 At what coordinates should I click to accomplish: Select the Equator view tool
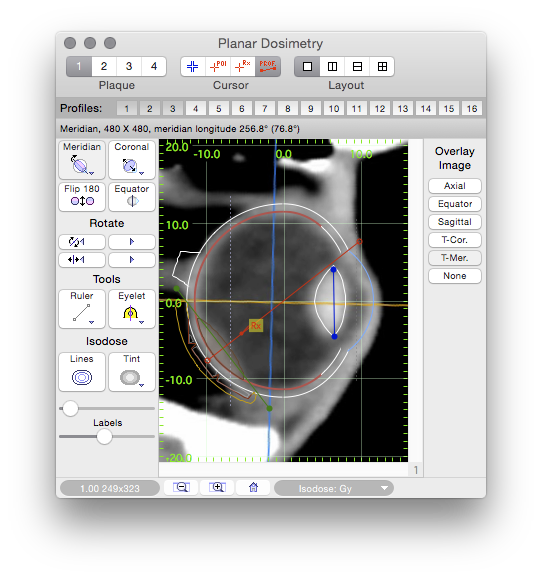132,196
